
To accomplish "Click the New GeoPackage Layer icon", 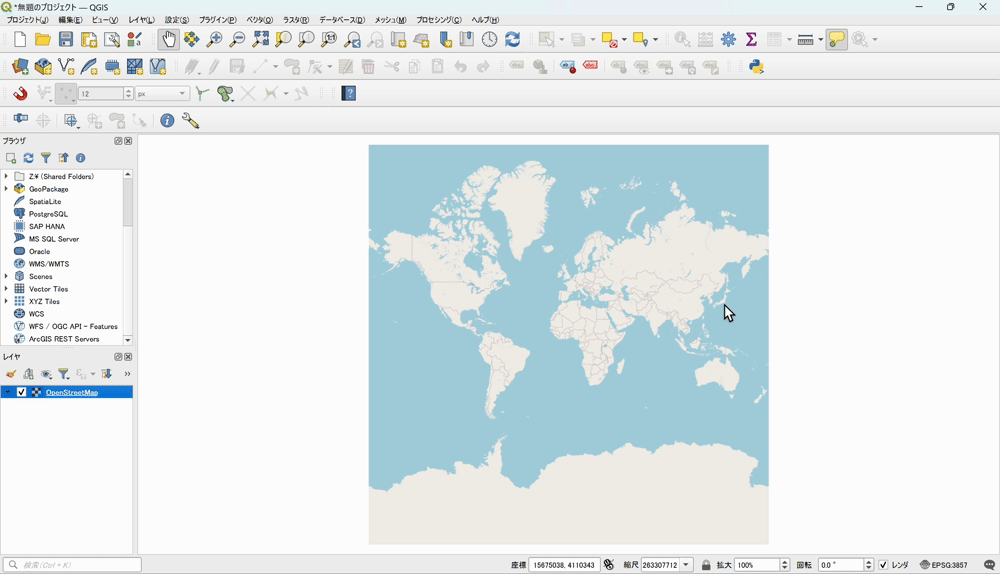I will pyautogui.click(x=43, y=66).
